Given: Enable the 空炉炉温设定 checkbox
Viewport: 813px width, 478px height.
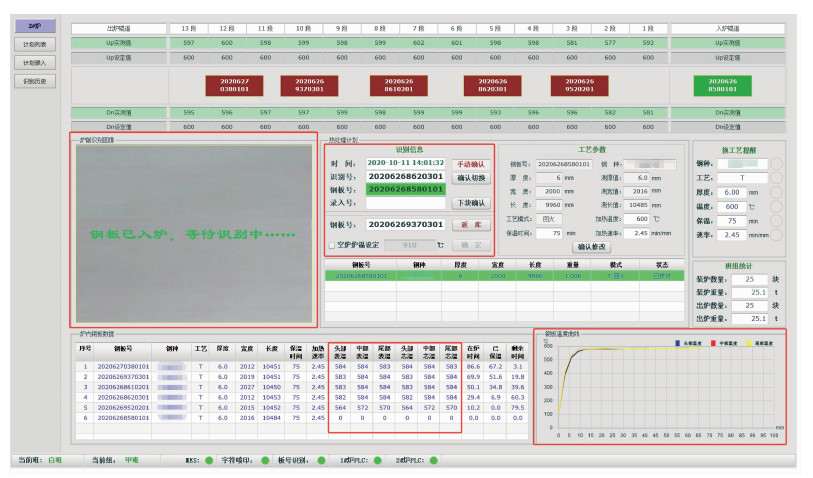Looking at the screenshot, I should pyautogui.click(x=332, y=244).
